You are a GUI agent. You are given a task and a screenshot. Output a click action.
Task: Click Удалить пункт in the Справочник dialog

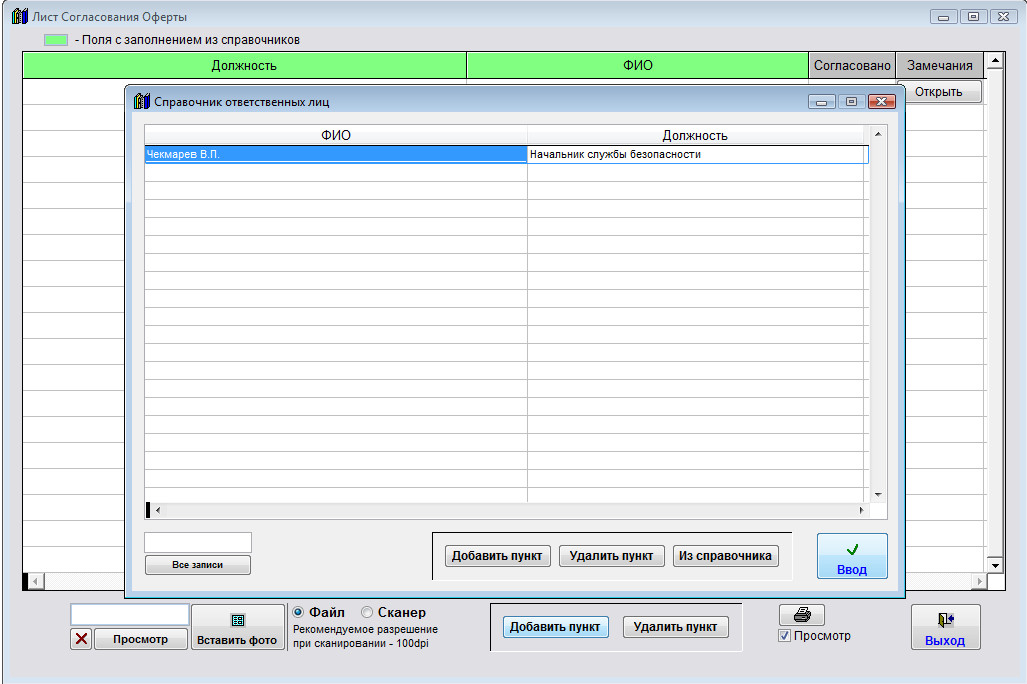(611, 556)
